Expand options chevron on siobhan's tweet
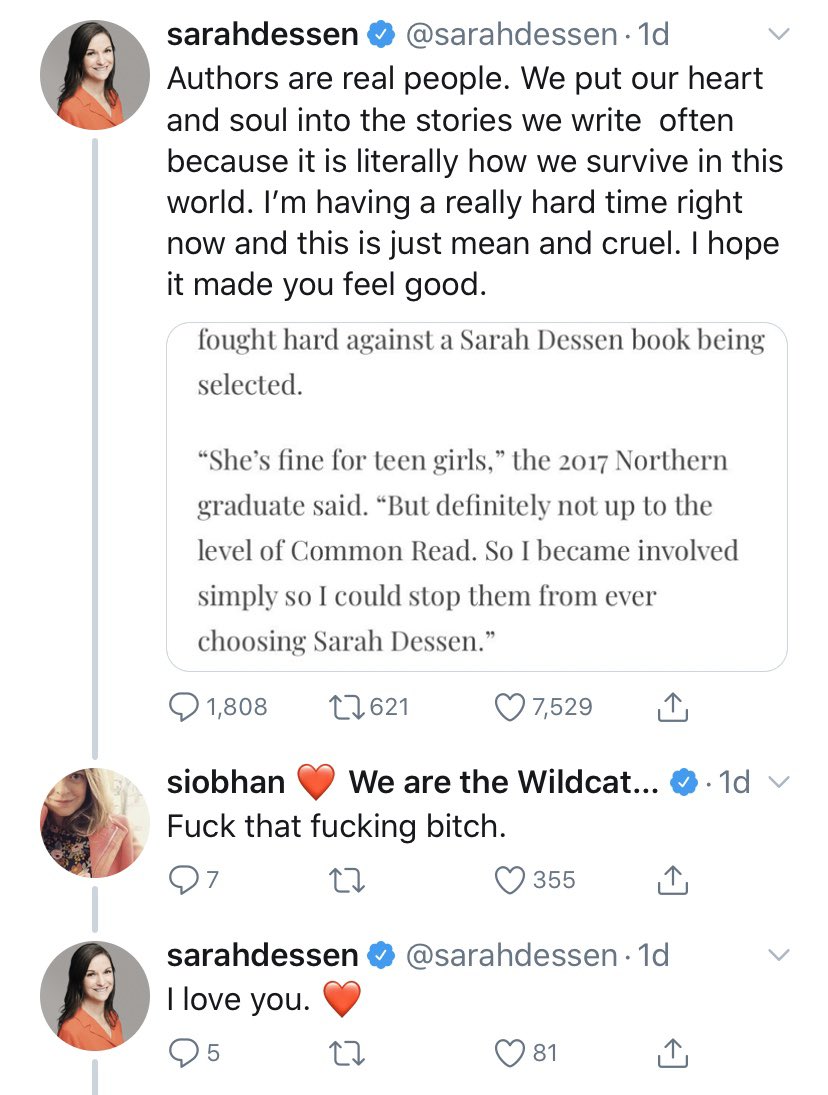 777,782
